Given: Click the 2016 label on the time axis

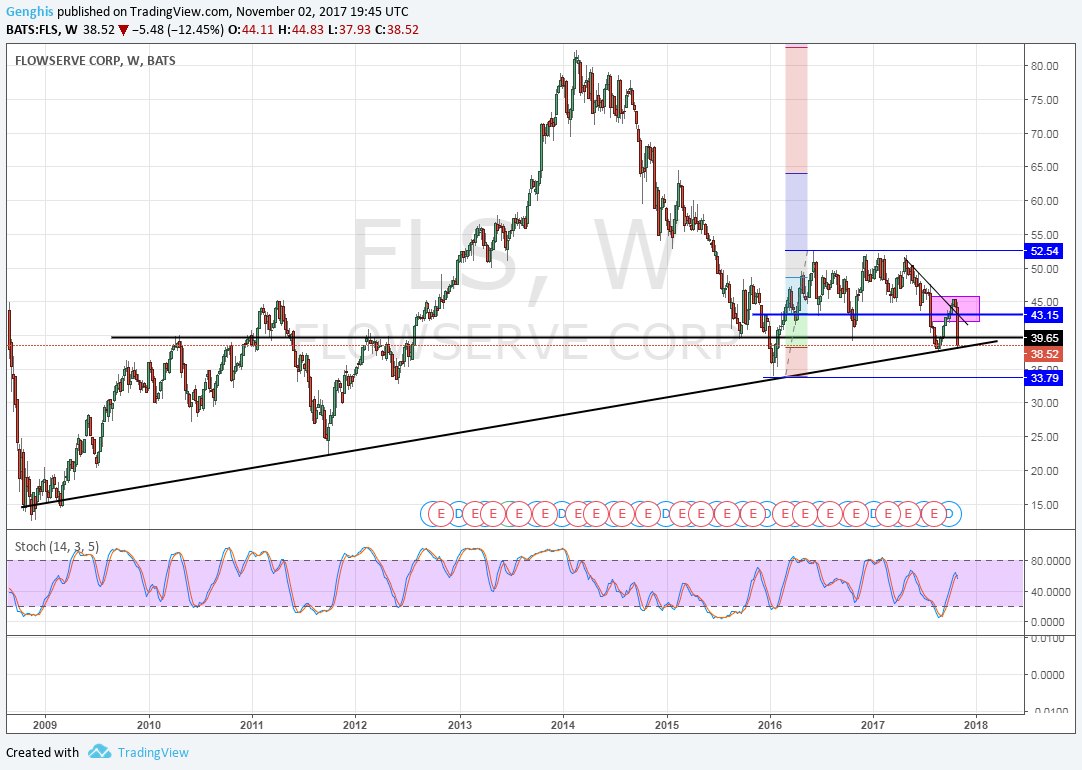Looking at the screenshot, I should coord(770,724).
